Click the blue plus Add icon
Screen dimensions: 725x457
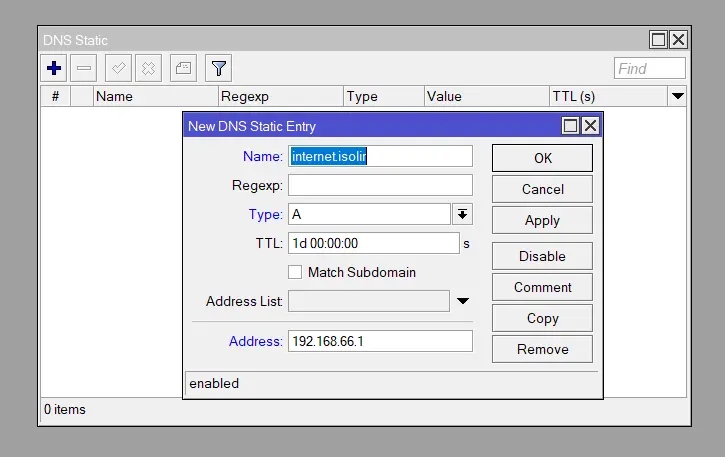click(54, 68)
